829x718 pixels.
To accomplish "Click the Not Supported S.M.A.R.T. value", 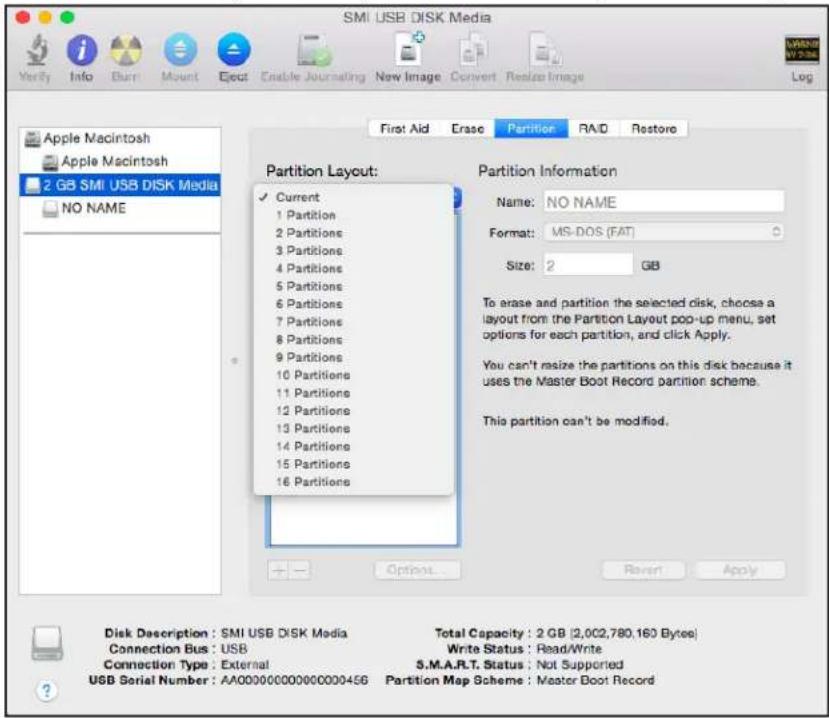I will click(580, 665).
